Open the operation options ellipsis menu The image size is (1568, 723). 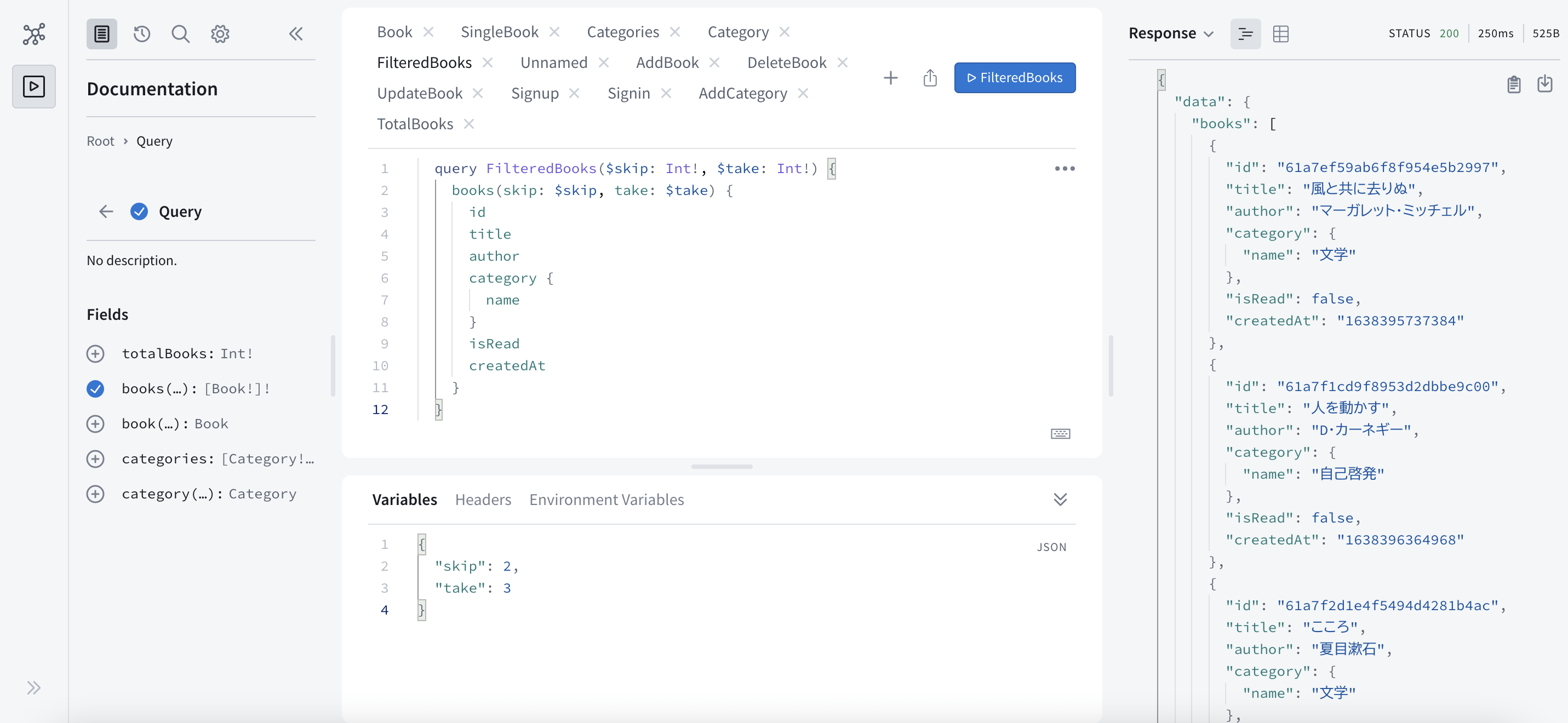1065,169
